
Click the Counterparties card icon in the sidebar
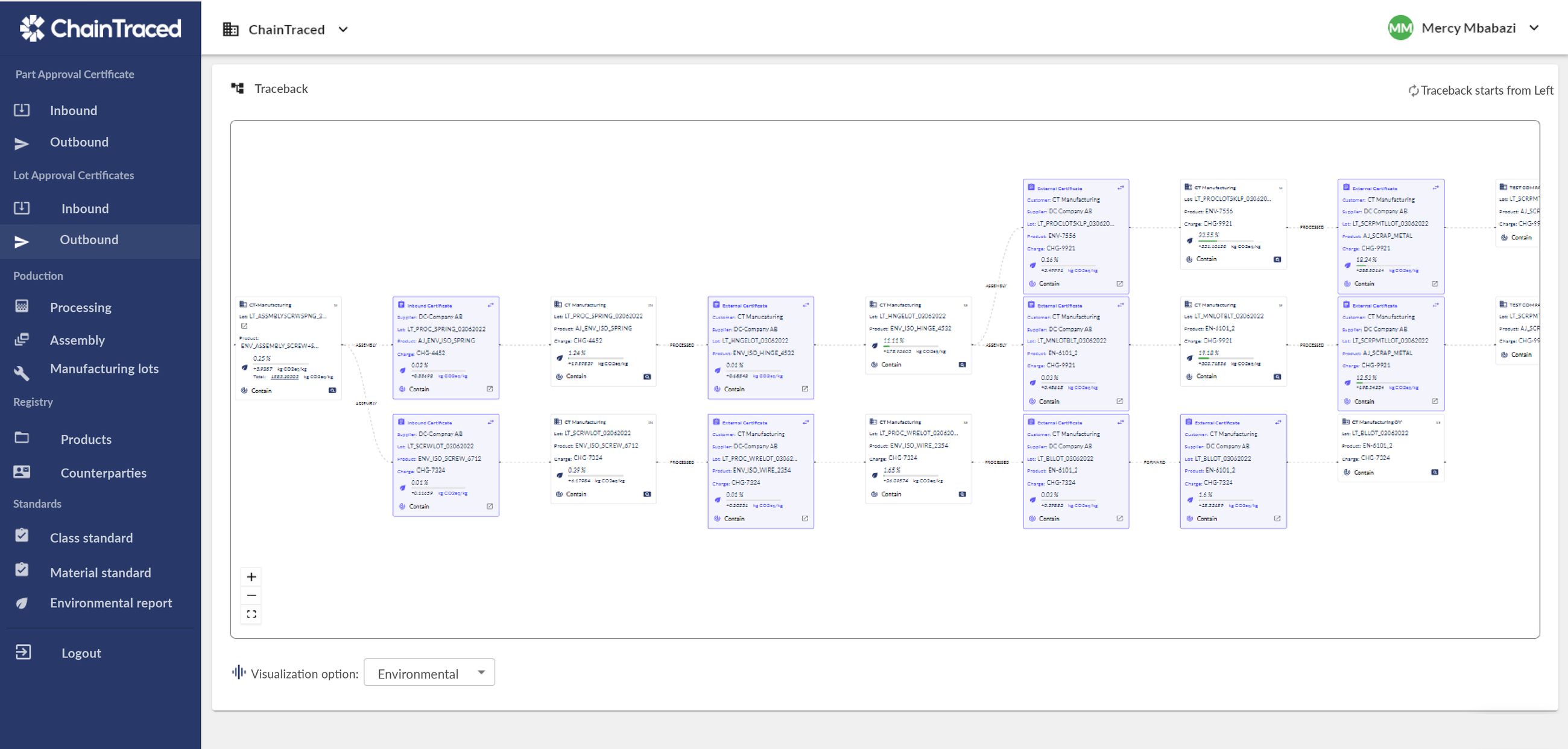[22, 472]
